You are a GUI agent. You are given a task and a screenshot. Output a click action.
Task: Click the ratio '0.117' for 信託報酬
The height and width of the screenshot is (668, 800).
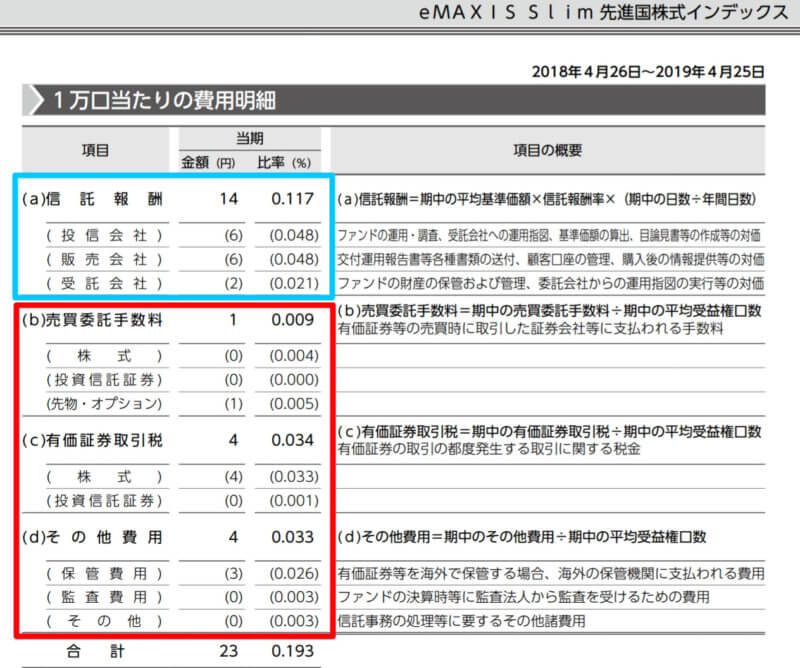(x=292, y=199)
